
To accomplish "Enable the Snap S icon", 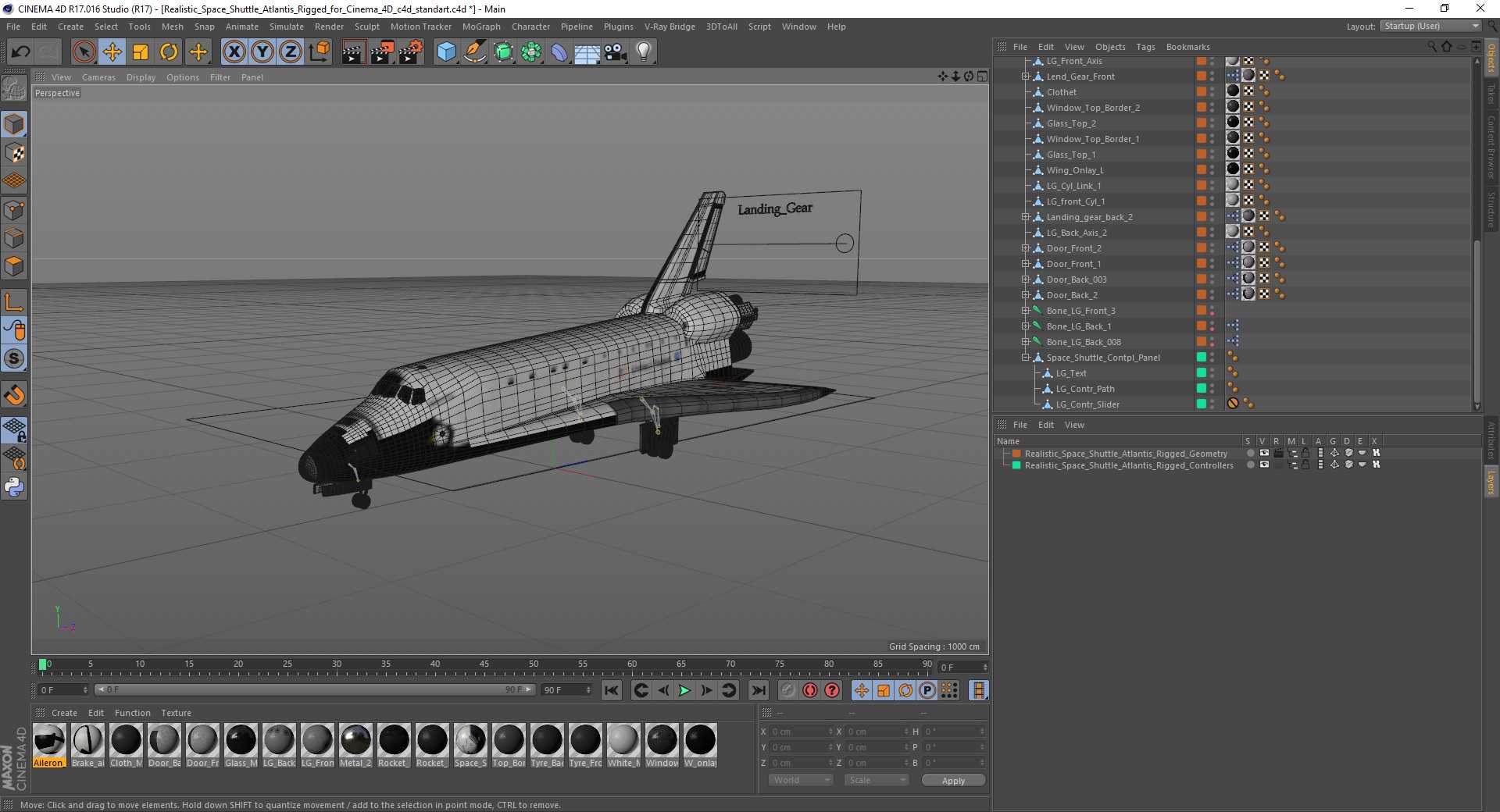I will click(14, 359).
